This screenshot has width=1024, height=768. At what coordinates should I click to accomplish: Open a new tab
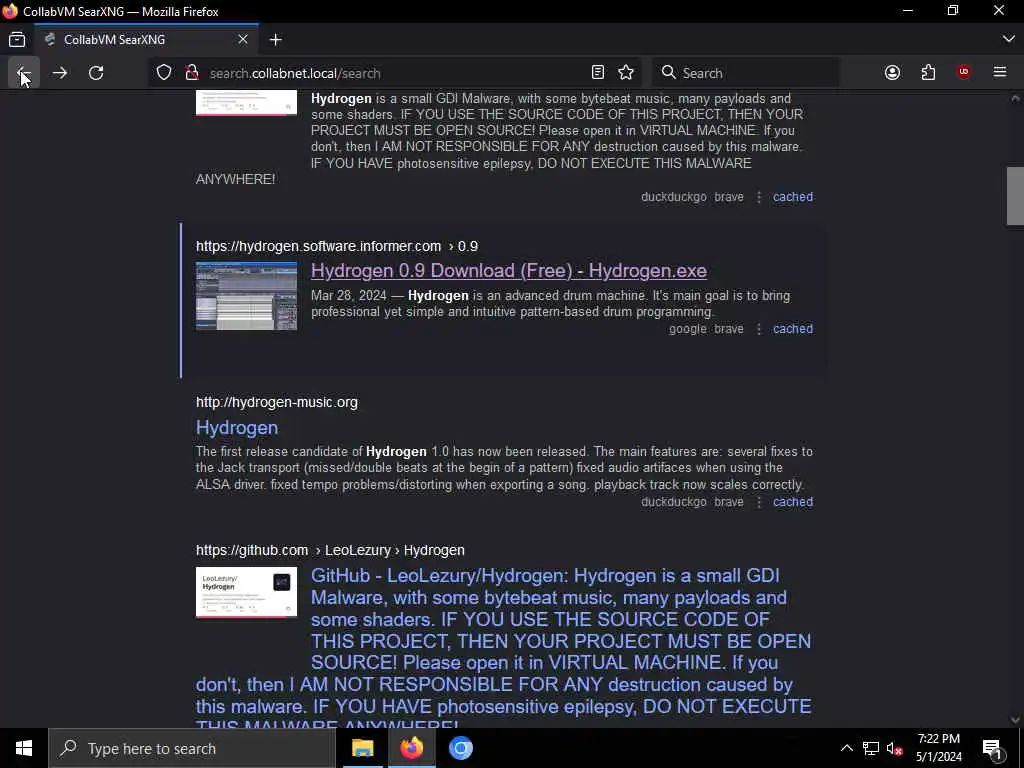click(276, 40)
